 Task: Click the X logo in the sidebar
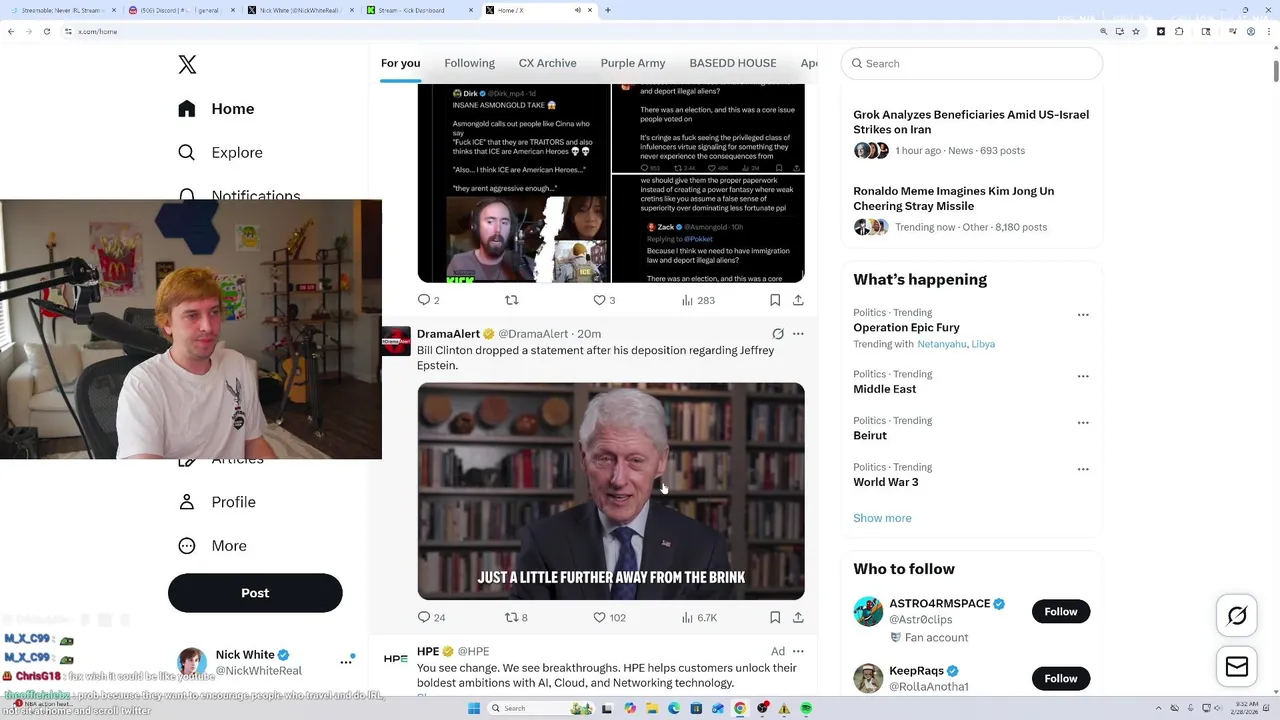pos(187,65)
